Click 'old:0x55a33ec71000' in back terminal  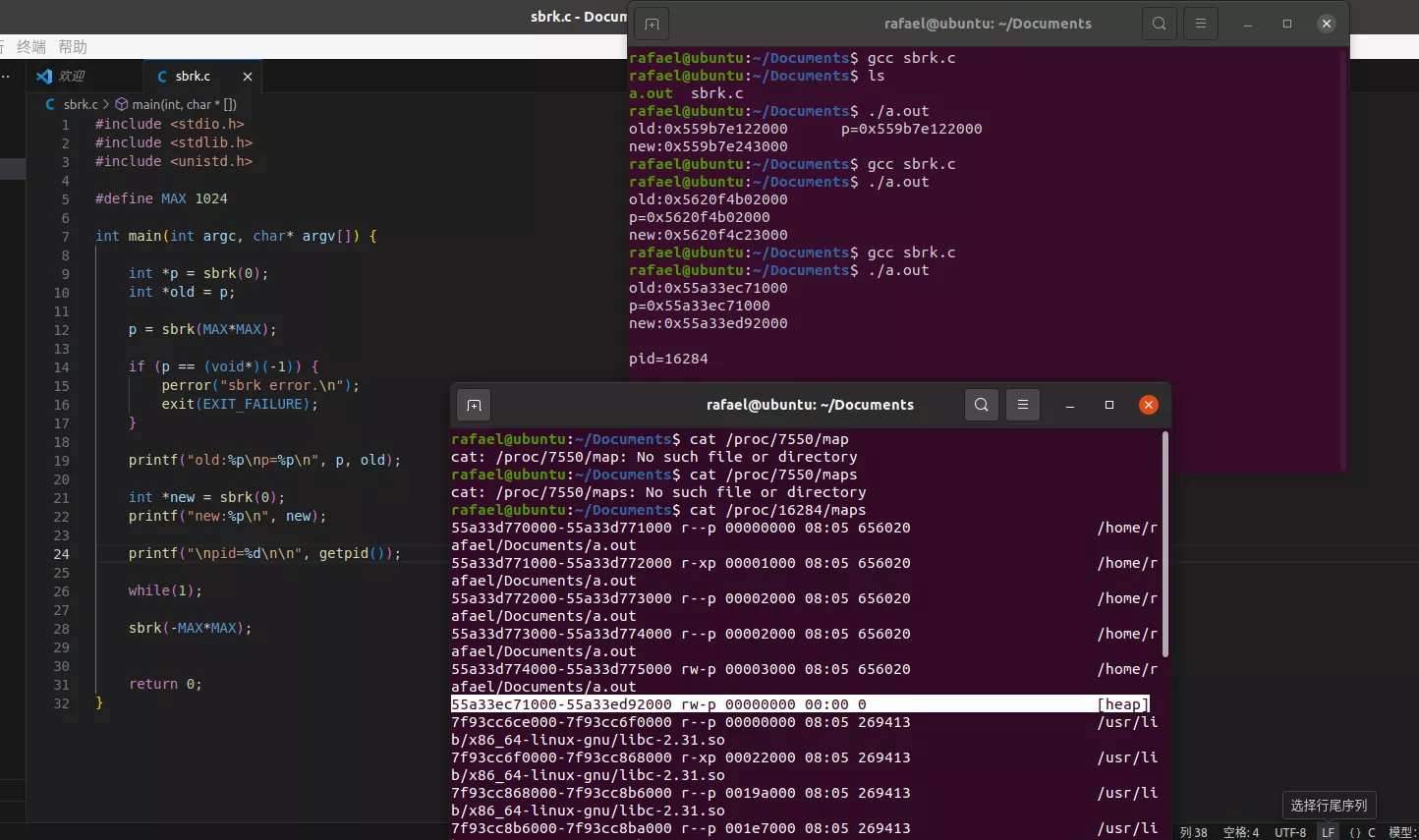click(x=709, y=288)
